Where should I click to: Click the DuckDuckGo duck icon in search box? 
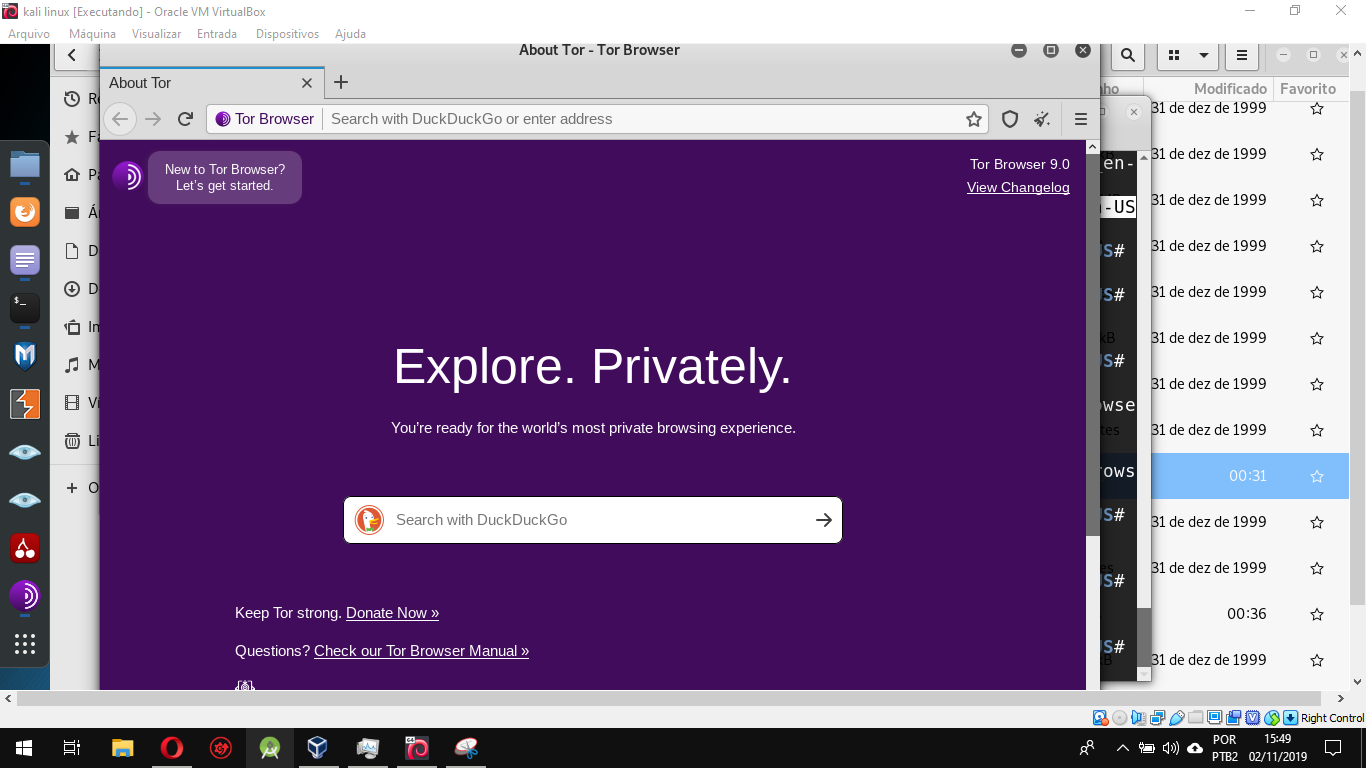pos(370,520)
